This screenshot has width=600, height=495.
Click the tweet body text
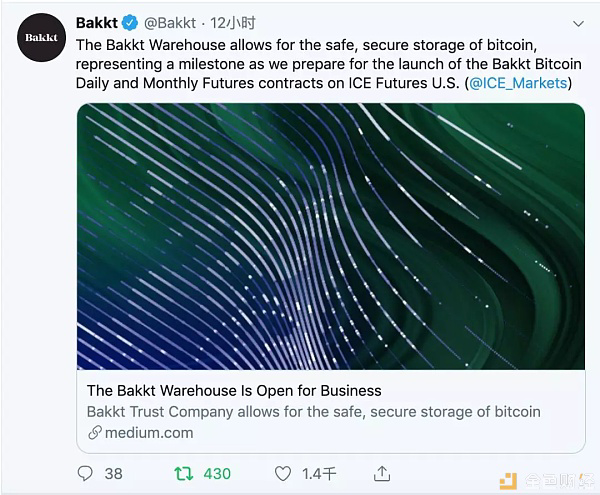click(320, 63)
